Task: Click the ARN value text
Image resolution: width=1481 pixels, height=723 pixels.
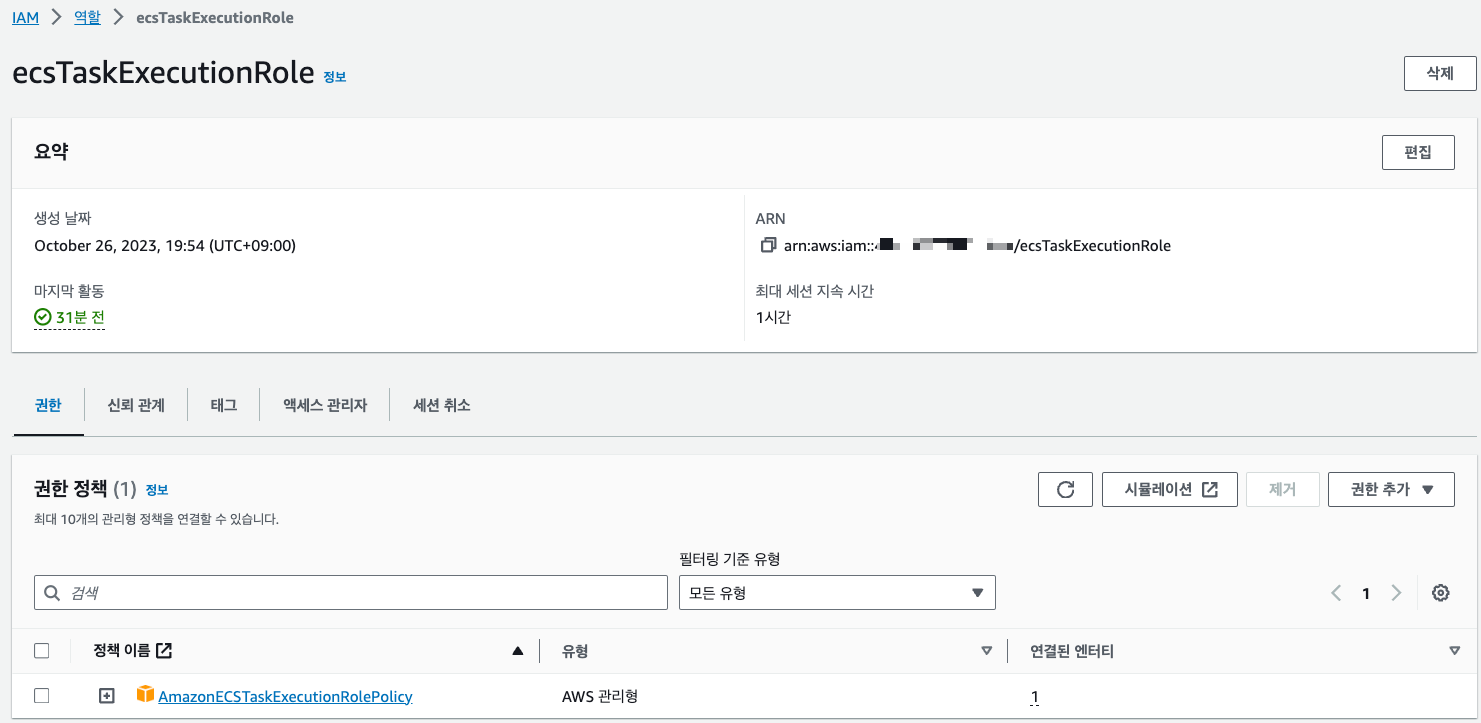Action: (x=977, y=245)
